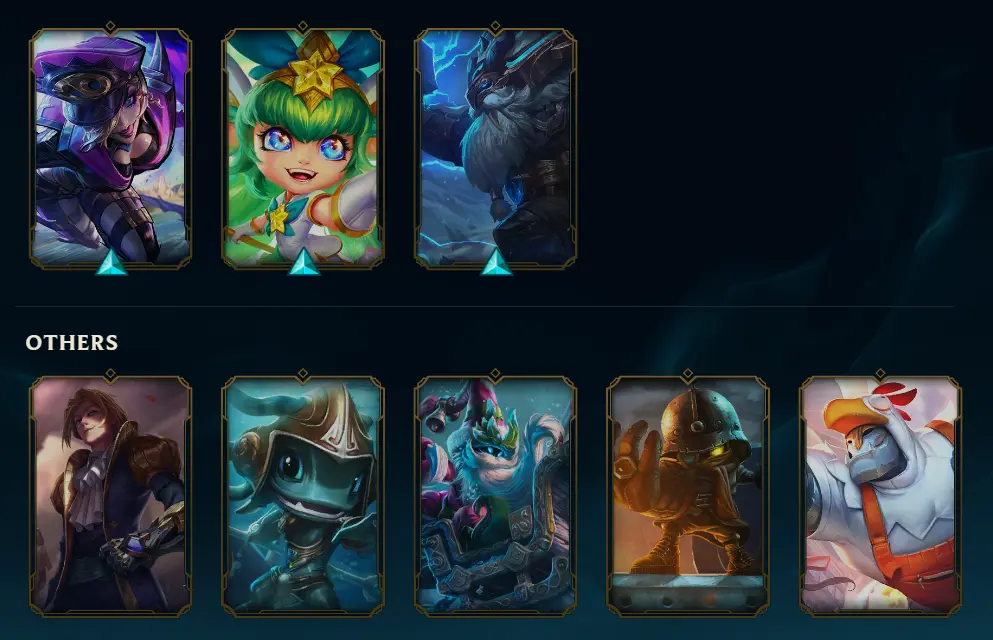Click the gem icon under Star Guardian skin

tap(304, 263)
